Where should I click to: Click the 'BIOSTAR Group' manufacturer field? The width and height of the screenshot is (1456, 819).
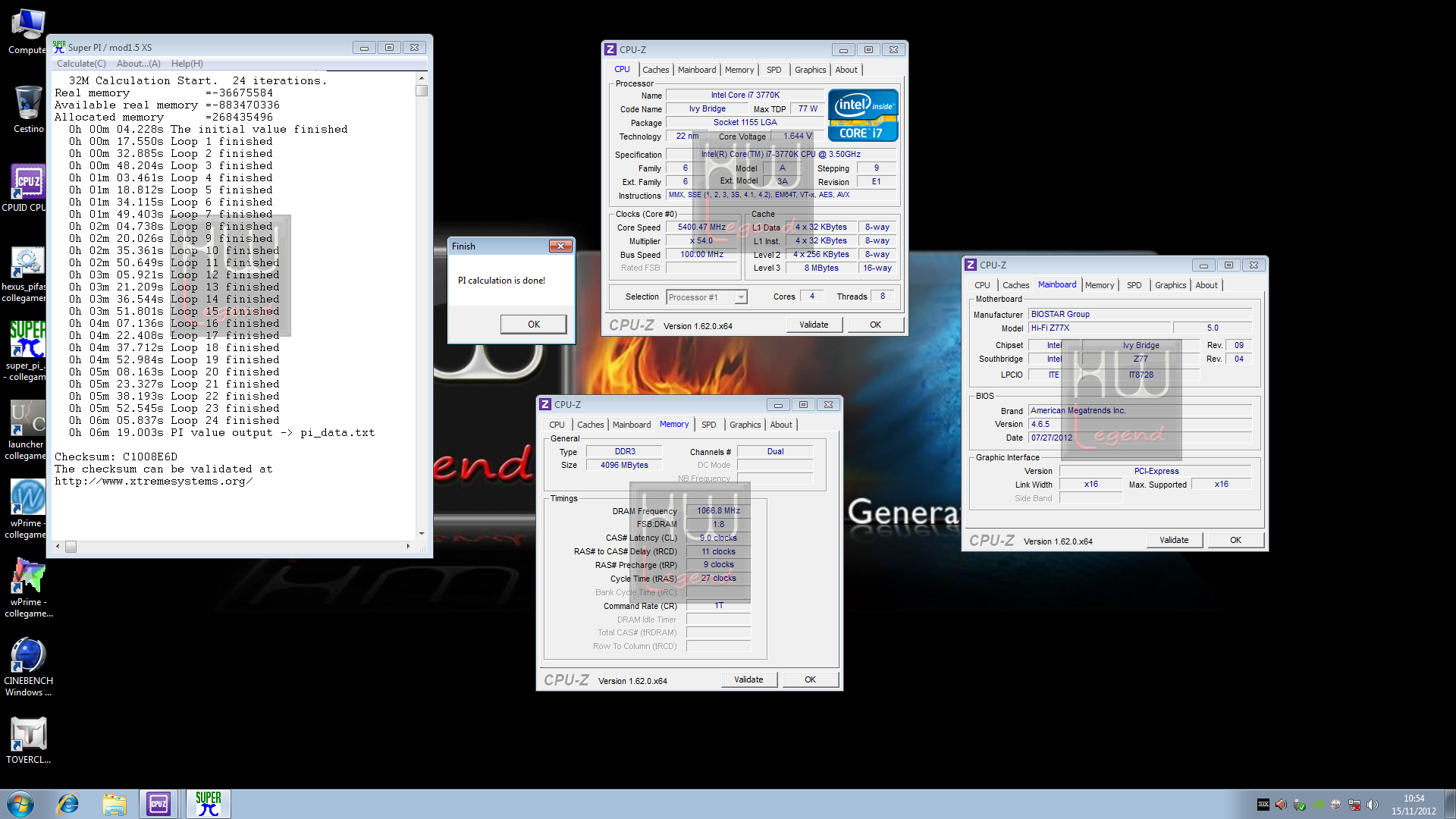[1140, 314]
